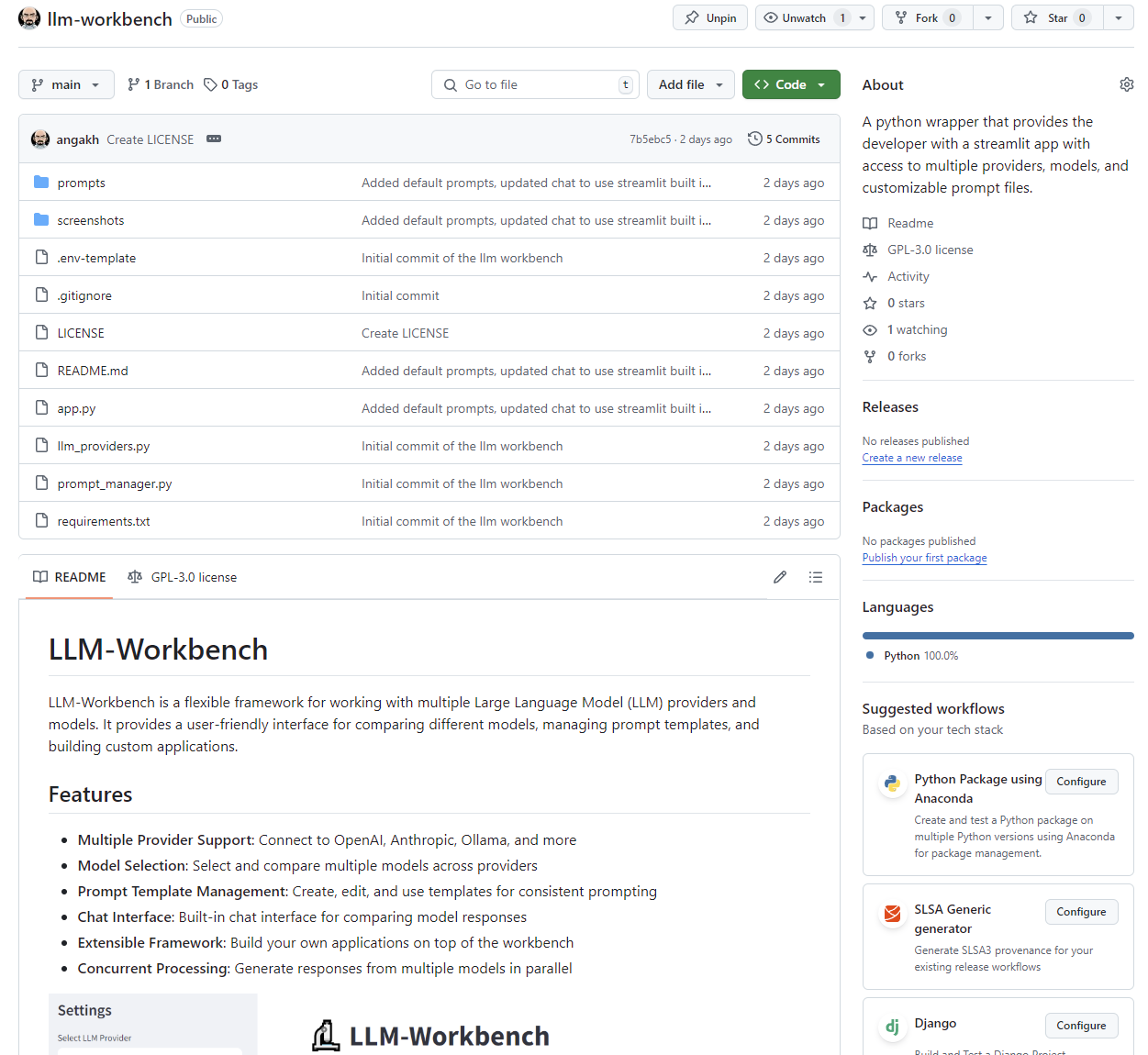This screenshot has width=1148, height=1055.
Task: Open the star lists dropdown arrow
Action: tap(1119, 18)
